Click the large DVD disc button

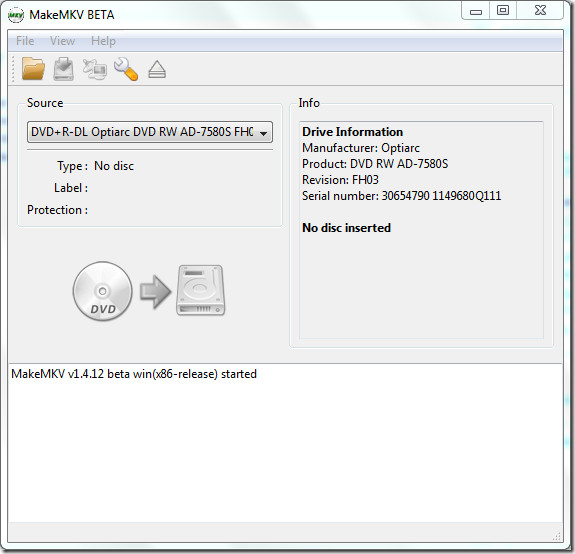coord(102,291)
